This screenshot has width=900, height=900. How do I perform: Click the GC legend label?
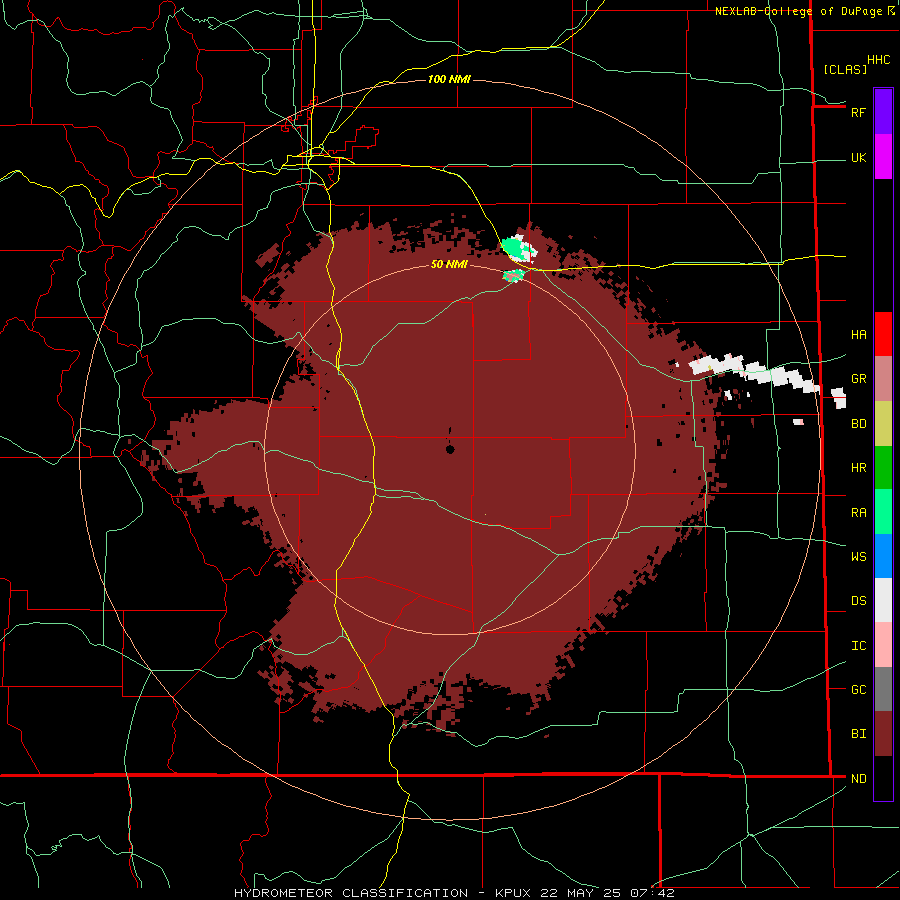click(x=858, y=690)
